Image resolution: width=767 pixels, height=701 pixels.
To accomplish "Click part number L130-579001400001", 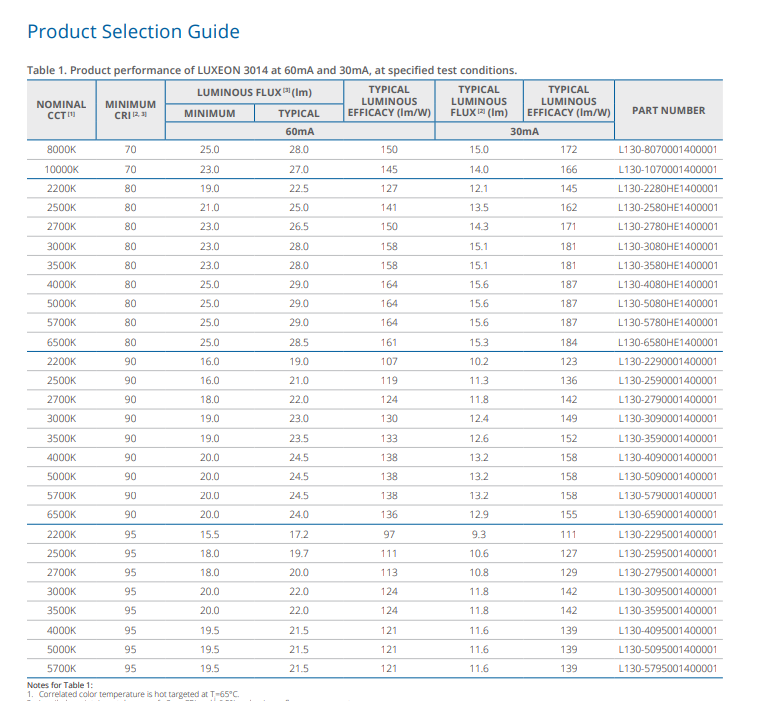I will (668, 496).
